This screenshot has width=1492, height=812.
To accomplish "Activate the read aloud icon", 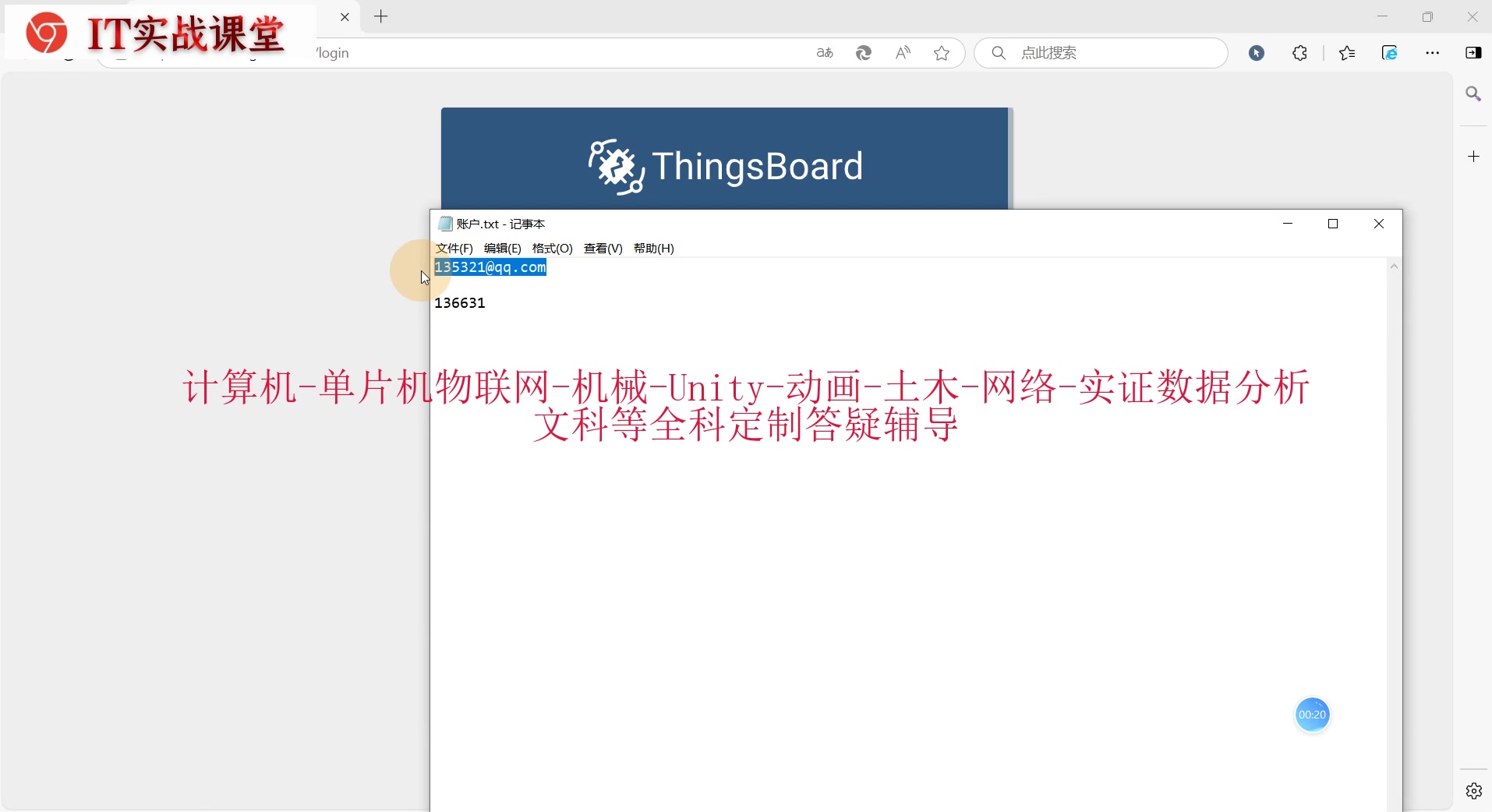I will pos(903,53).
